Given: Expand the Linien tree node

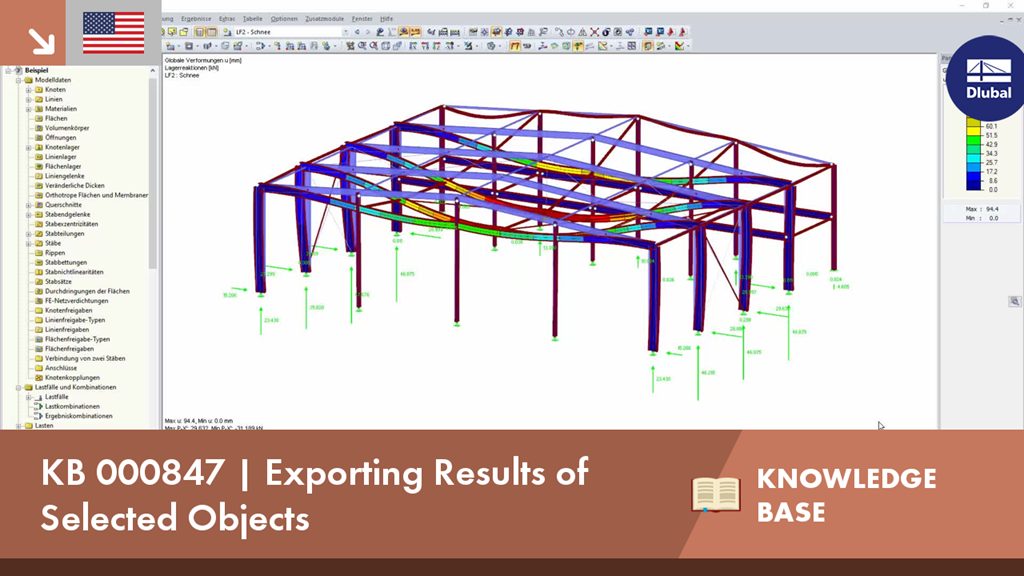Looking at the screenshot, I should [29, 99].
